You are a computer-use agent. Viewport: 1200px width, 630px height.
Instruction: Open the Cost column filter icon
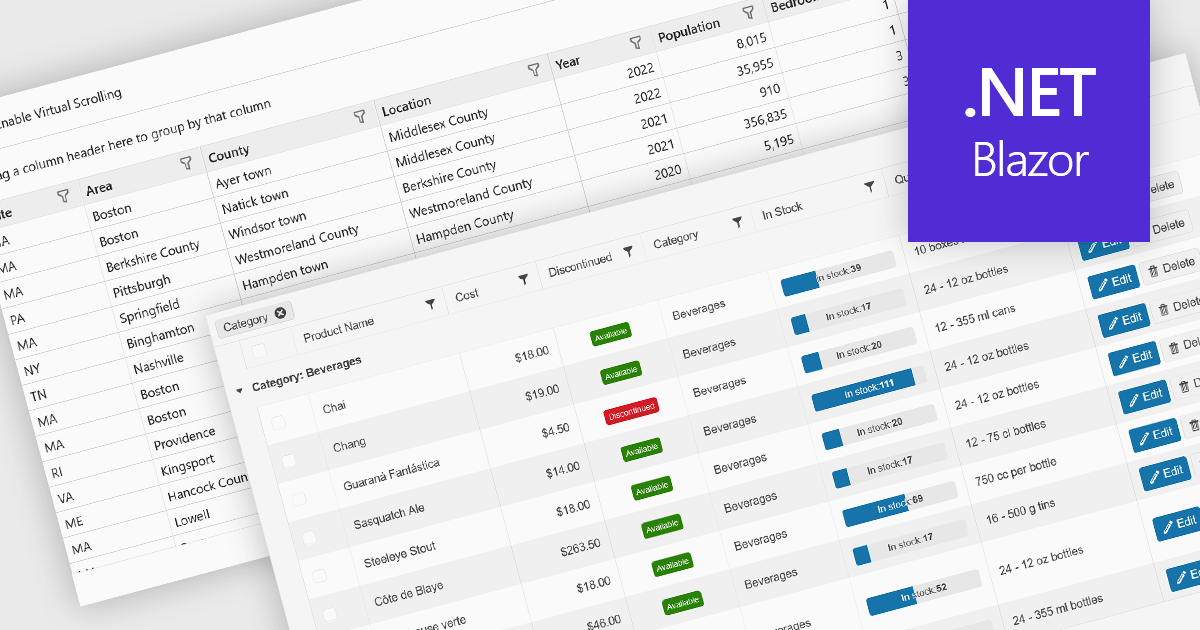(x=523, y=280)
